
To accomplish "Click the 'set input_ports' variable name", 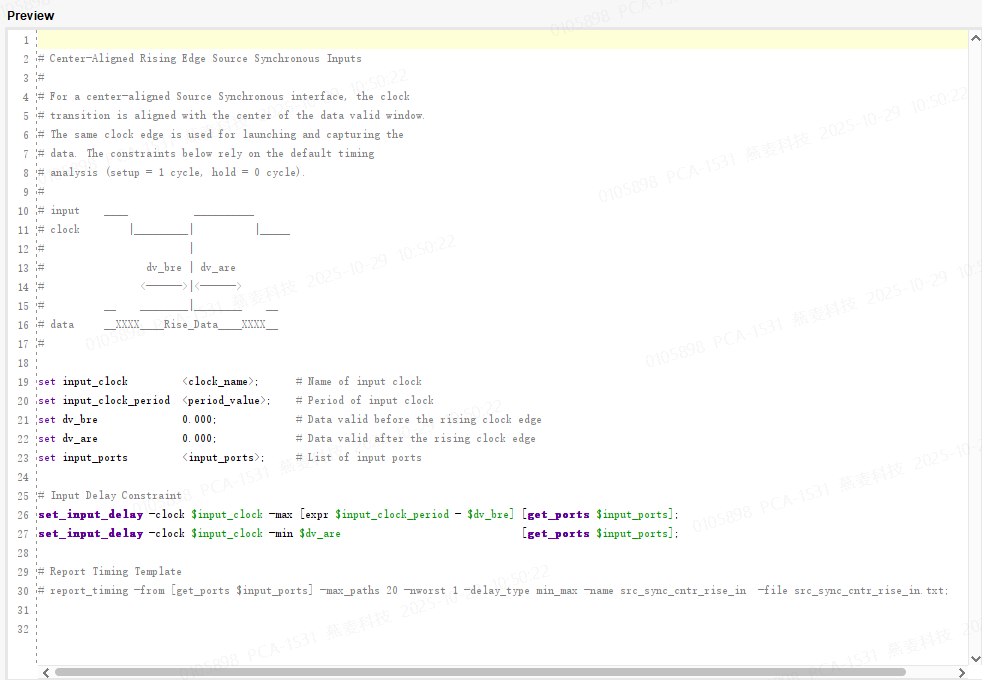I will coord(95,458).
